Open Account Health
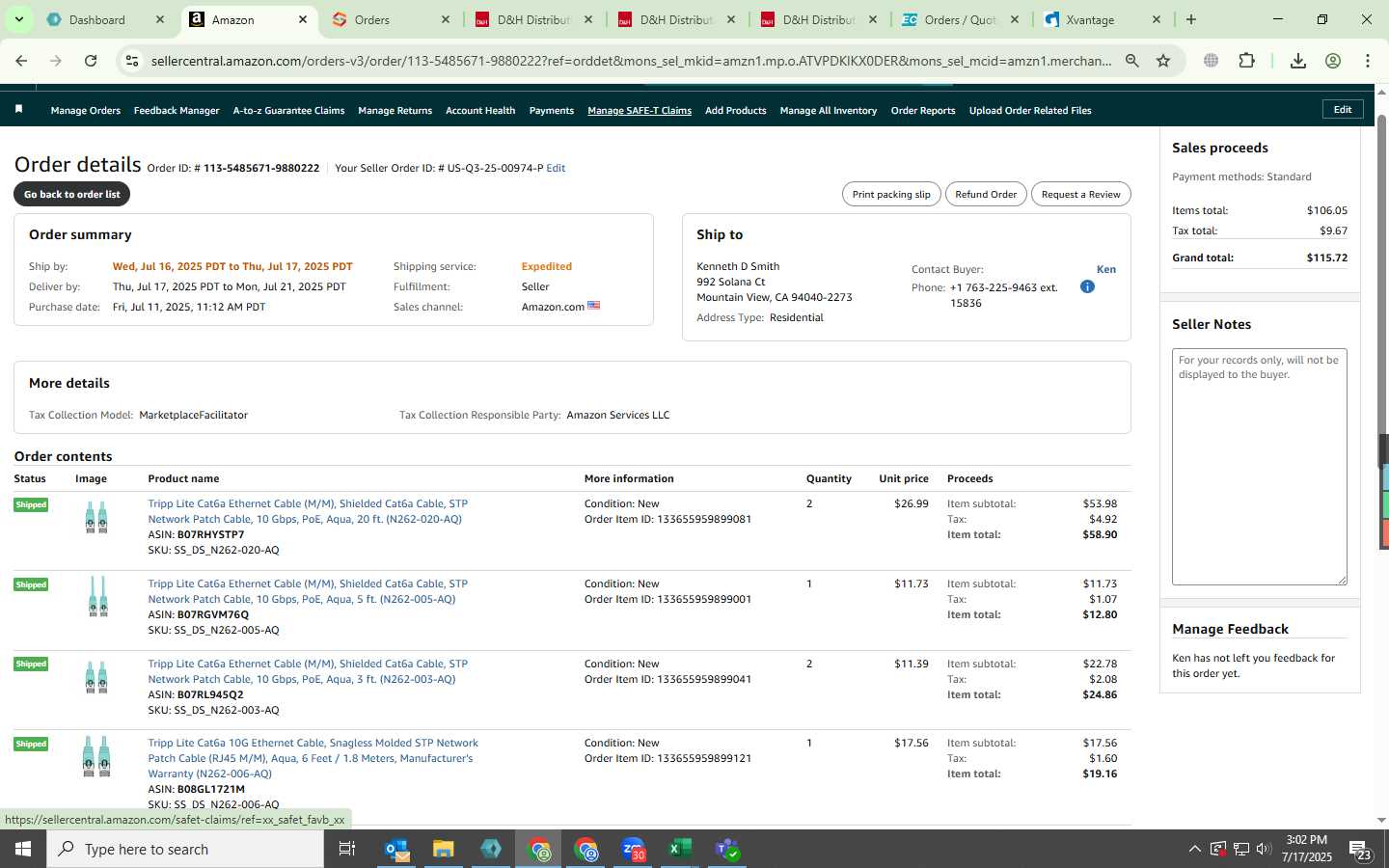Screen dimensions: 1389x868 (x=480, y=111)
